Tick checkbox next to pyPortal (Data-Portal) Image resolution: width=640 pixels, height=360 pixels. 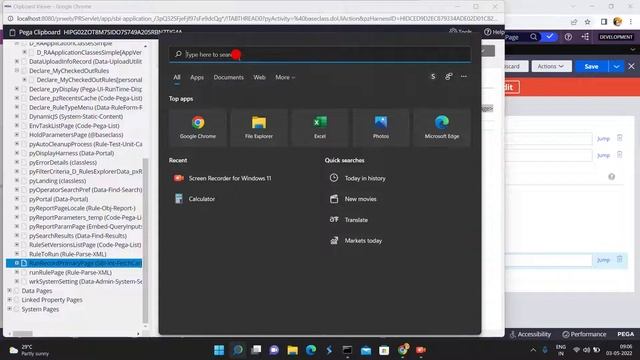(x=24, y=199)
